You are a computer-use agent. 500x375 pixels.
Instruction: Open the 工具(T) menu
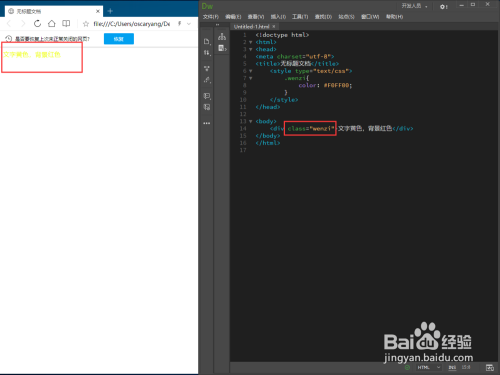pyautogui.click(x=300, y=17)
